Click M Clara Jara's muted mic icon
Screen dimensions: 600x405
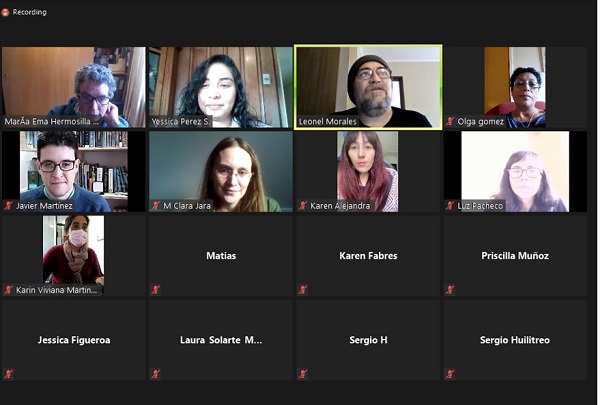pyautogui.click(x=155, y=206)
